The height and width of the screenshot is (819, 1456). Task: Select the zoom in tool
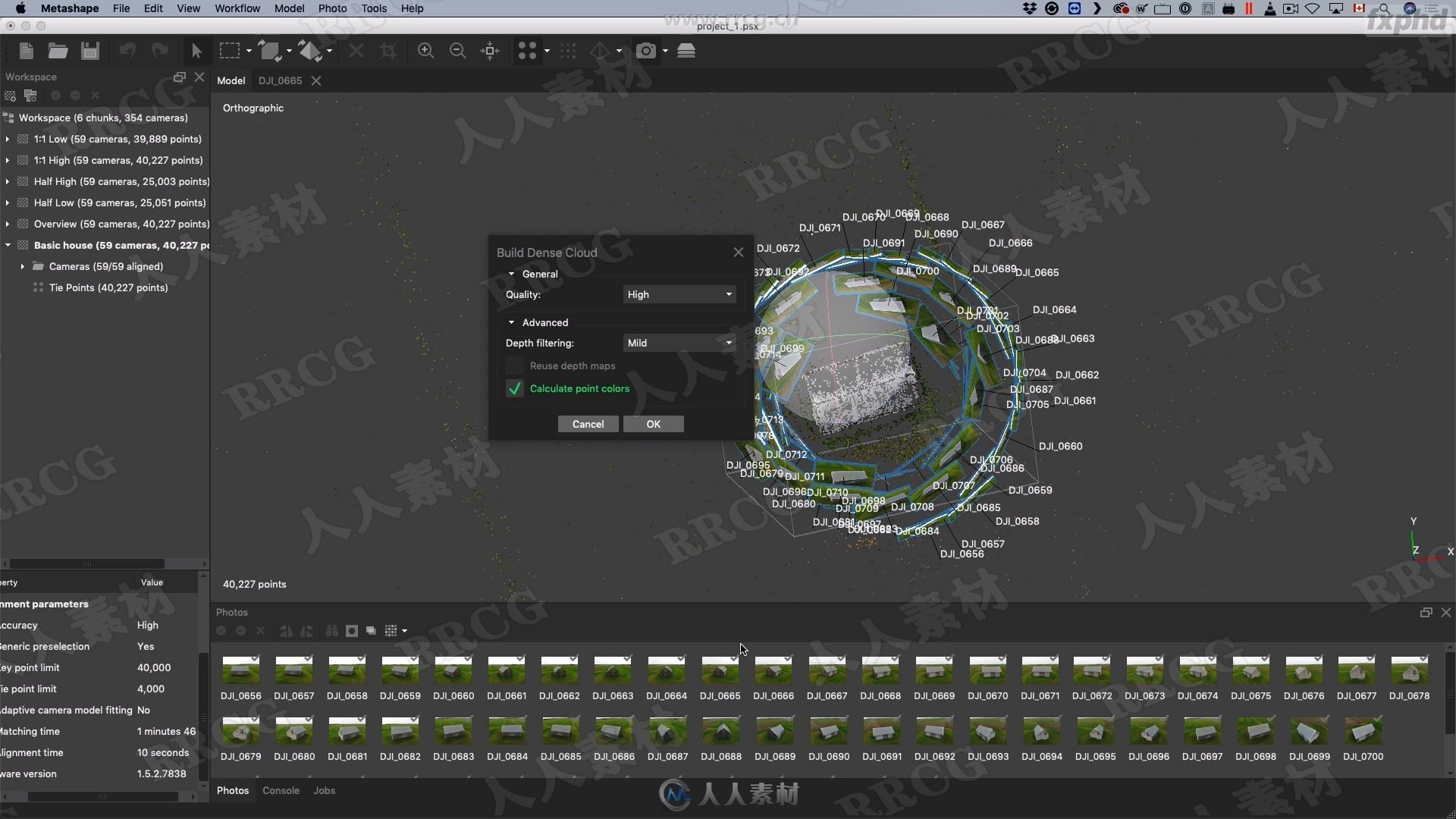[x=425, y=51]
